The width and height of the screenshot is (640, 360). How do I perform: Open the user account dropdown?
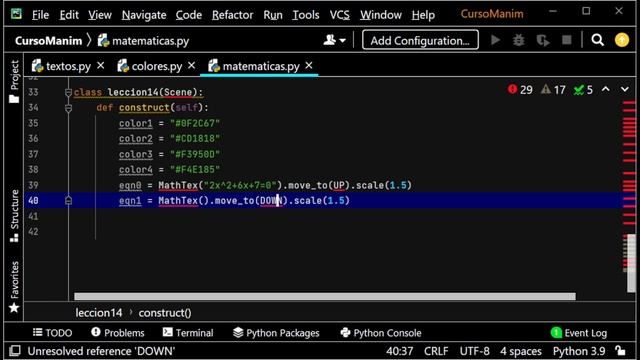coord(334,40)
